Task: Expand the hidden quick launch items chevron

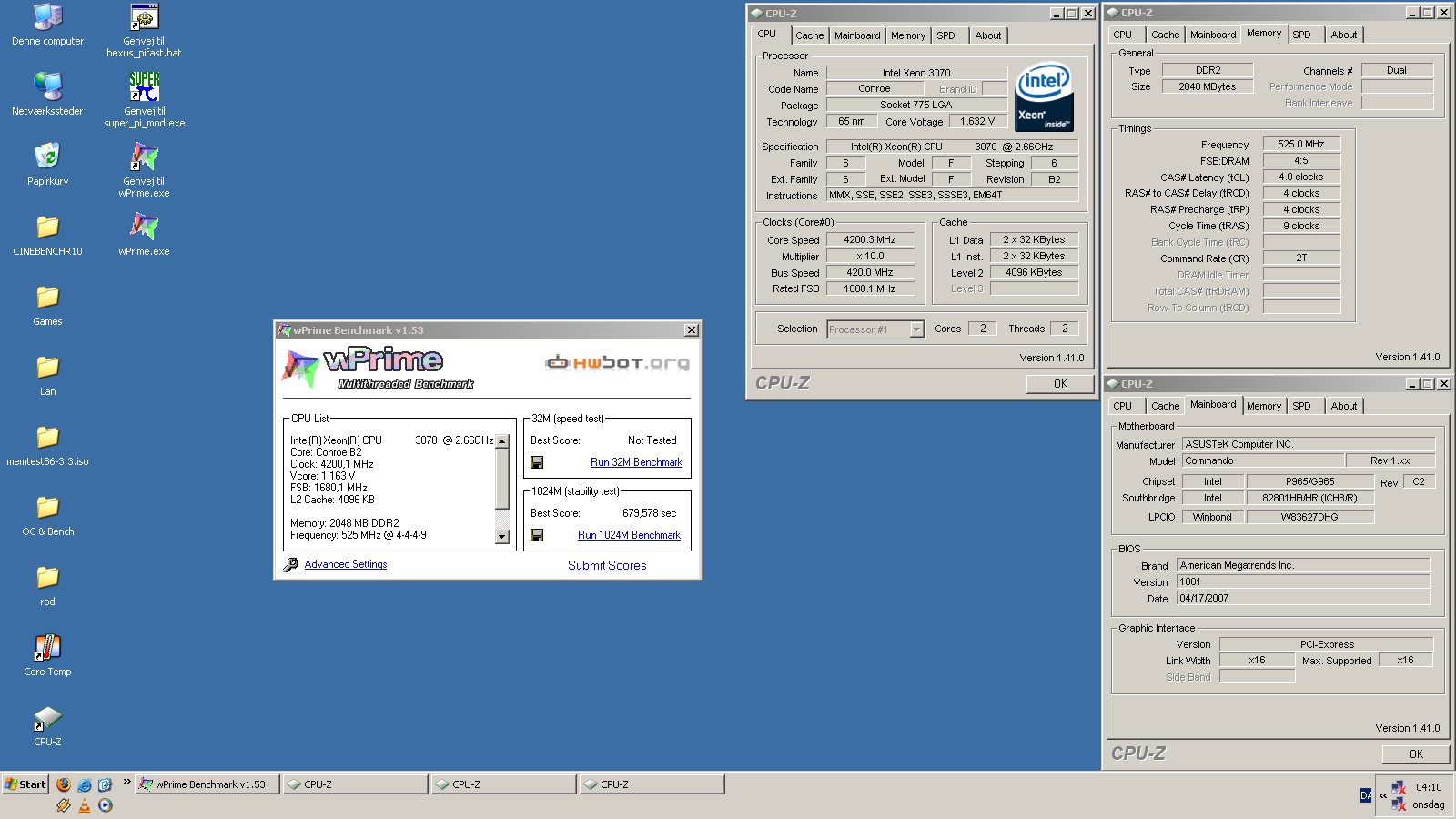Action: (x=126, y=782)
